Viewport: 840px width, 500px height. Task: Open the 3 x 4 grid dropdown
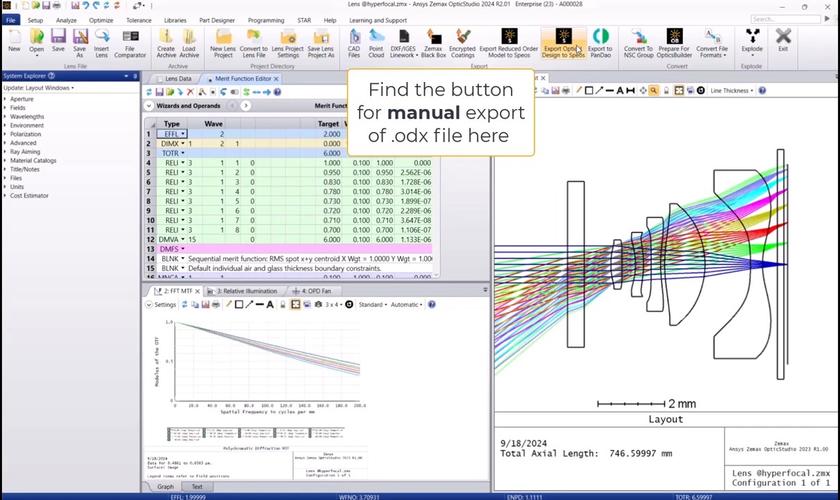(x=332, y=304)
